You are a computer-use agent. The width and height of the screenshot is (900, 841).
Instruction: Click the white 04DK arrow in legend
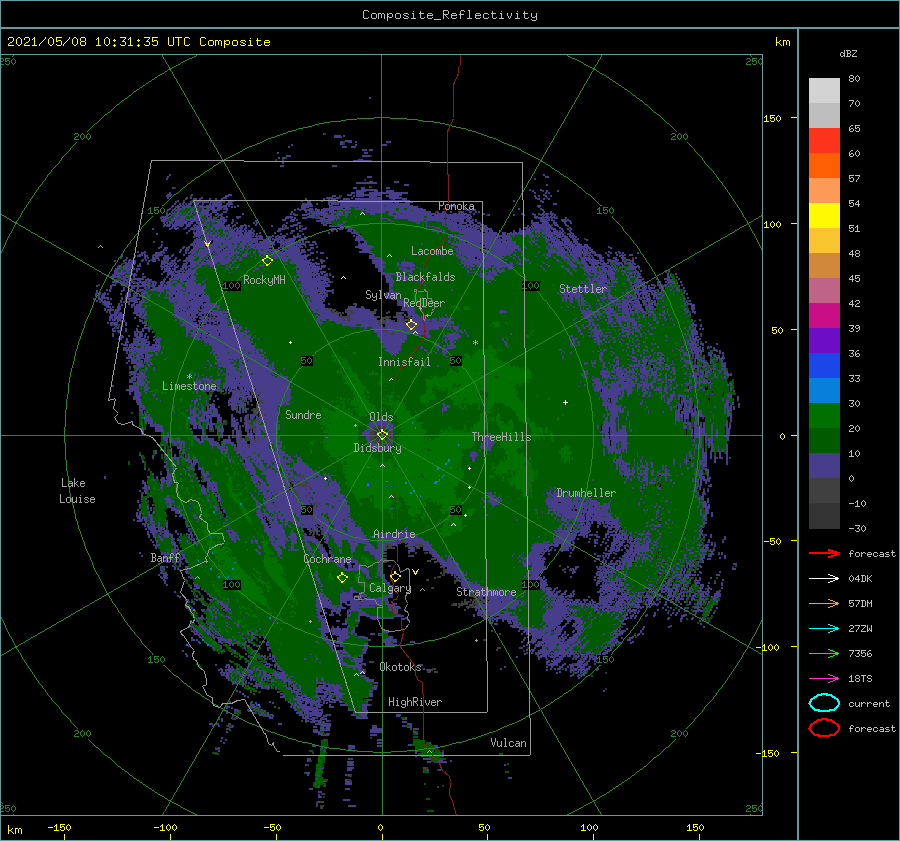(824, 579)
